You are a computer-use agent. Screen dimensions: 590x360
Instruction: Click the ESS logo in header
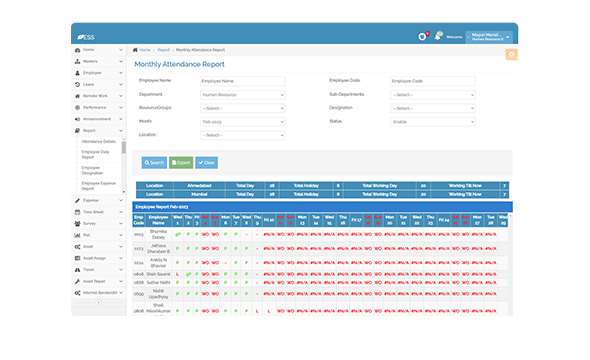pos(86,37)
